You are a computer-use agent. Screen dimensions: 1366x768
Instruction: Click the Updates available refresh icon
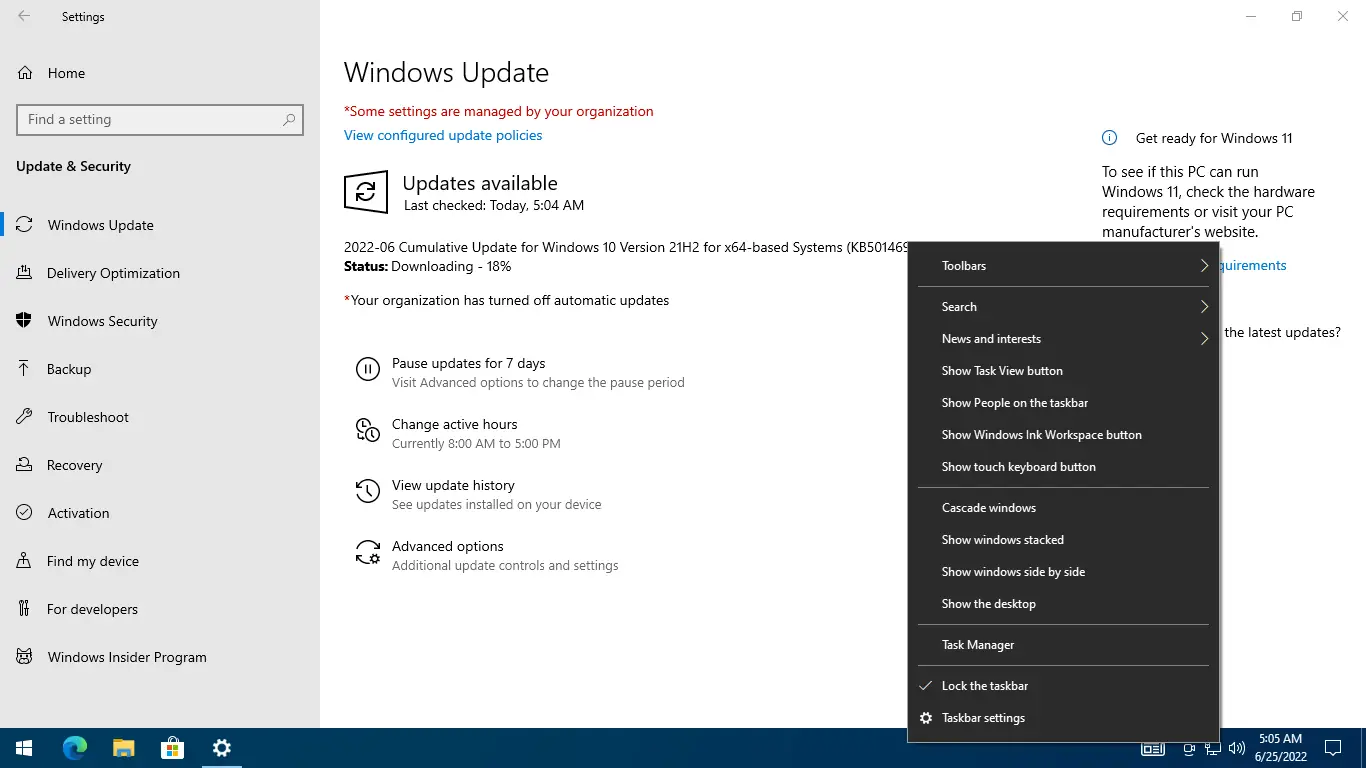366,192
